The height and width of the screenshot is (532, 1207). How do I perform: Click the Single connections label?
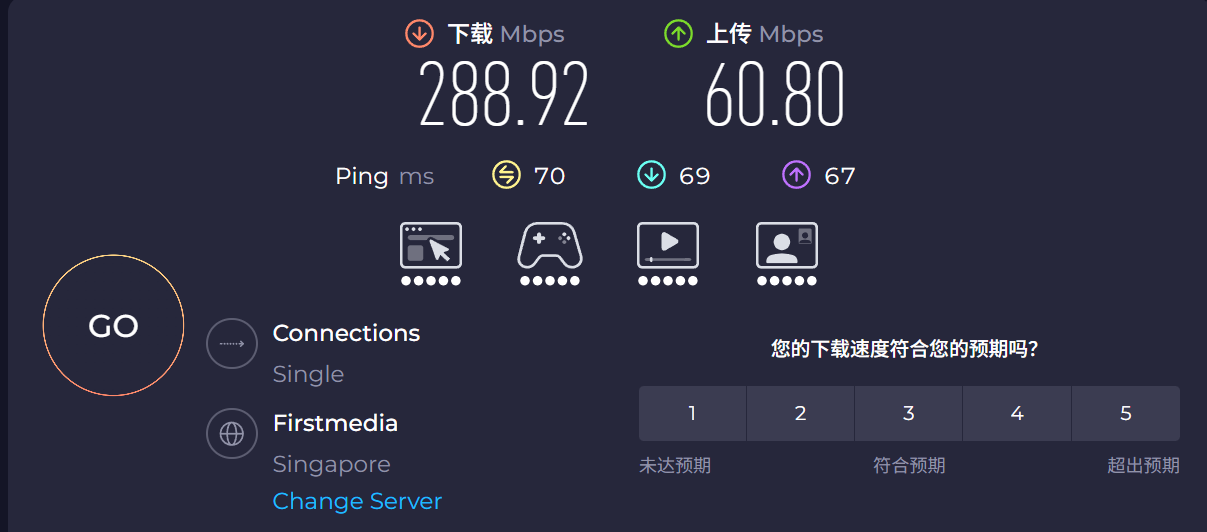(308, 374)
